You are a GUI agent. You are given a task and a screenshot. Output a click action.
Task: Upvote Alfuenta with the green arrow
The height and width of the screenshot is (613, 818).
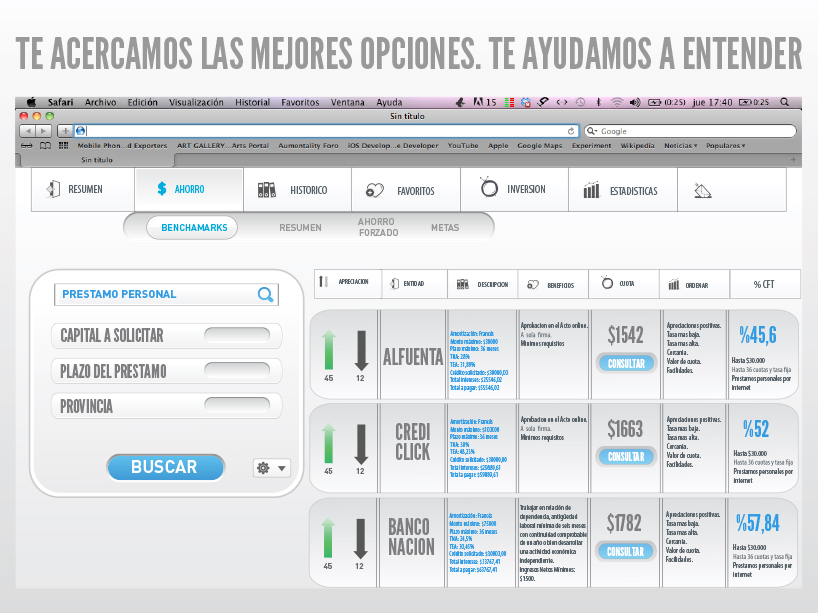point(329,350)
